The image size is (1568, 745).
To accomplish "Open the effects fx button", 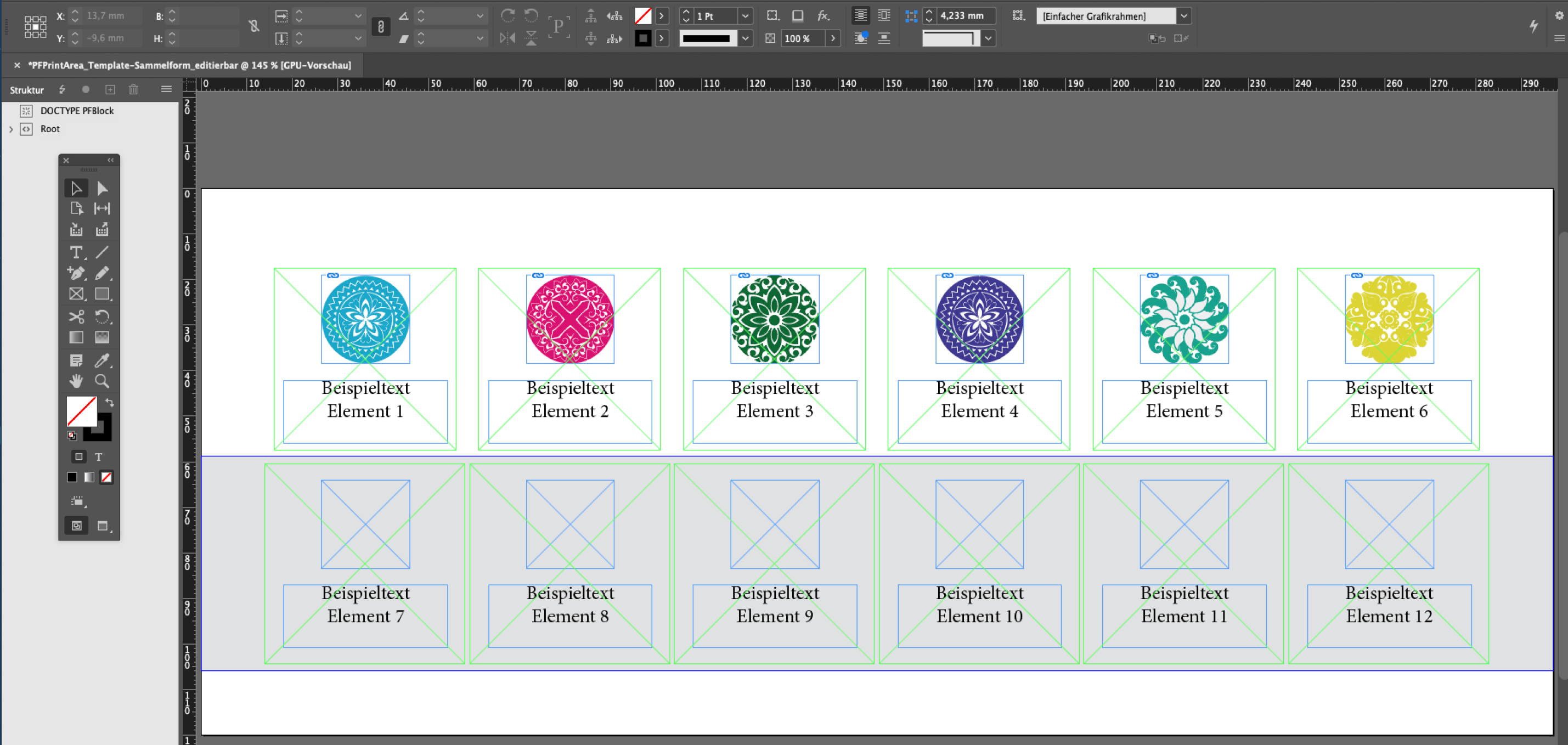I will [x=823, y=16].
